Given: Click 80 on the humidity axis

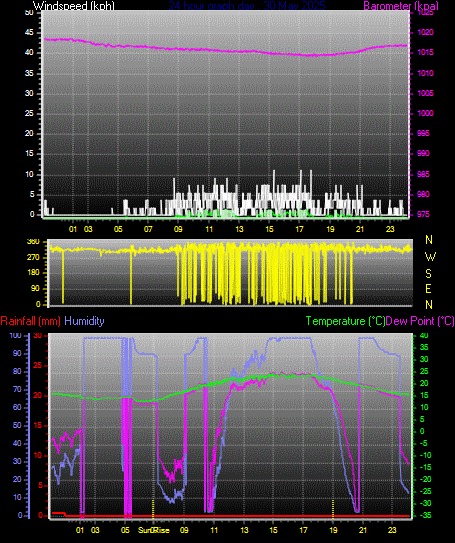Looking at the screenshot, I should tap(17, 372).
